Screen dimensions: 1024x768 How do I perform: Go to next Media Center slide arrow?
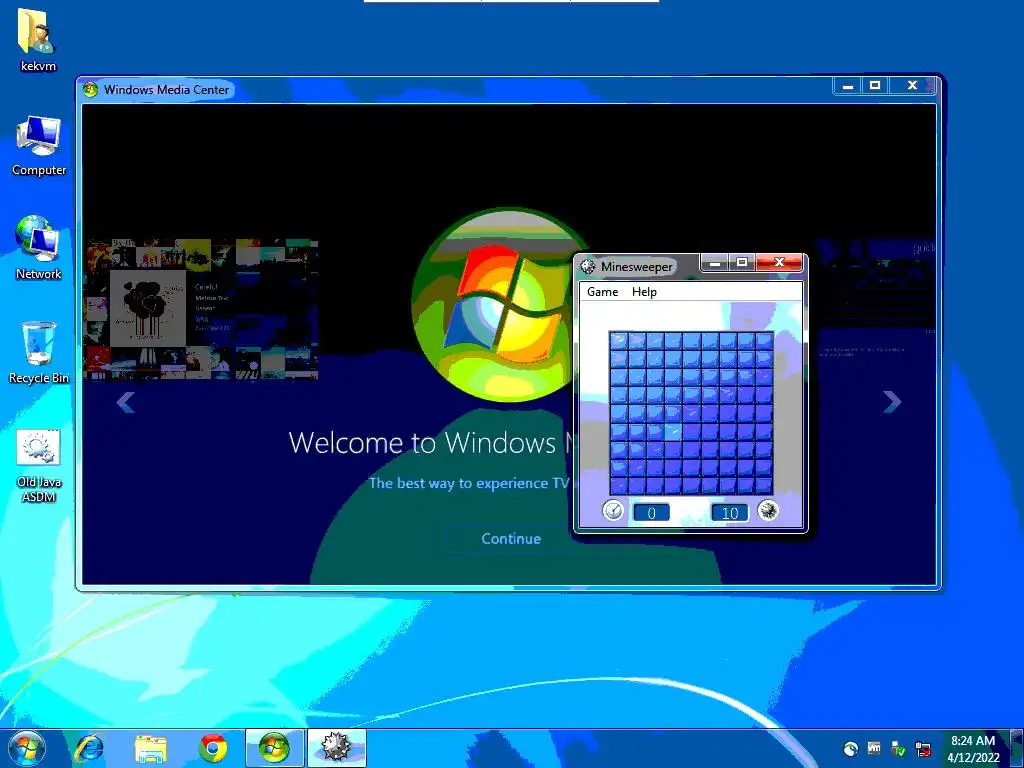(892, 402)
